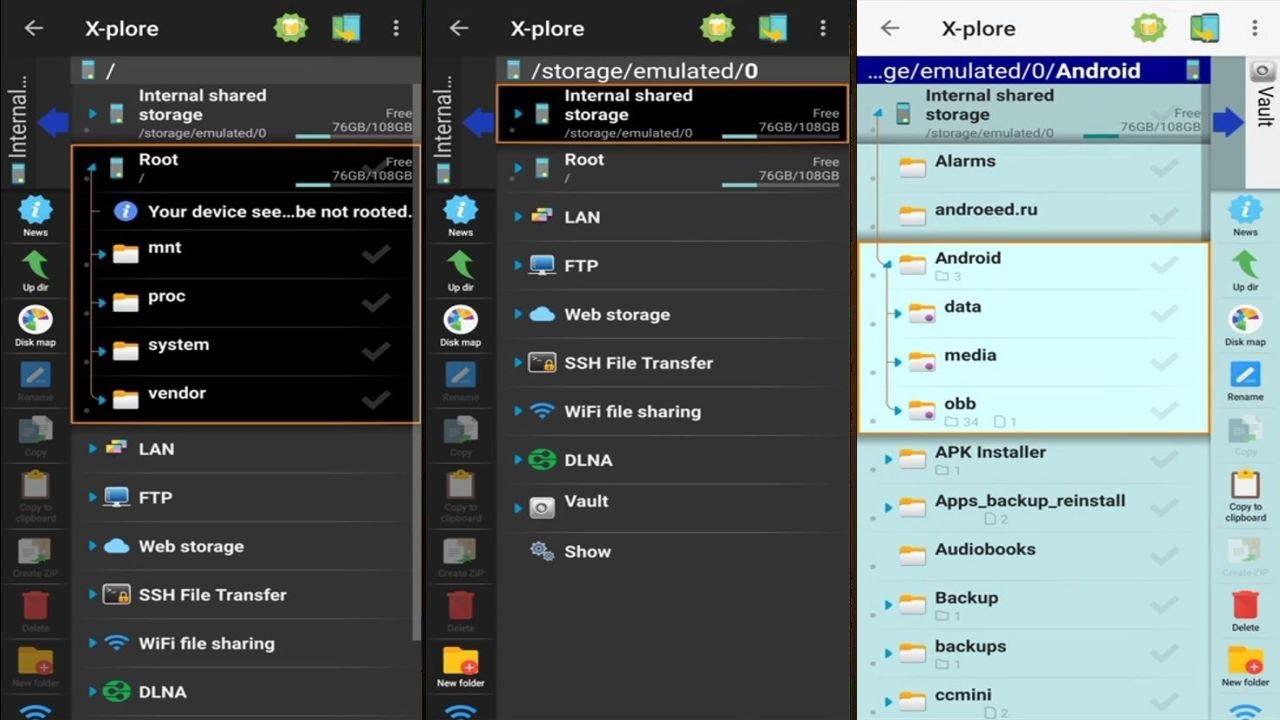Expand the Backup folder arrow

888,605
